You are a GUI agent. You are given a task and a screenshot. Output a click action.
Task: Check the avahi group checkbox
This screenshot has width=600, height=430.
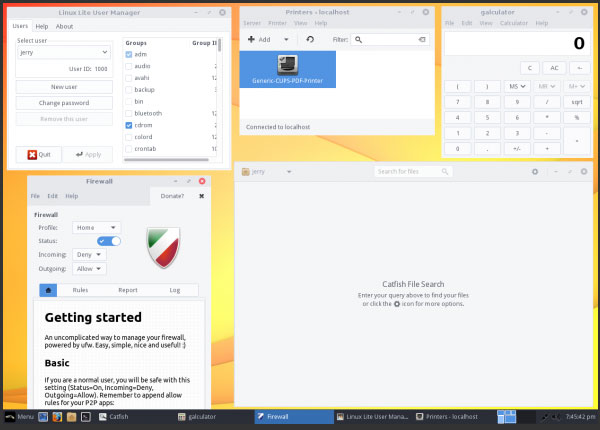point(129,78)
